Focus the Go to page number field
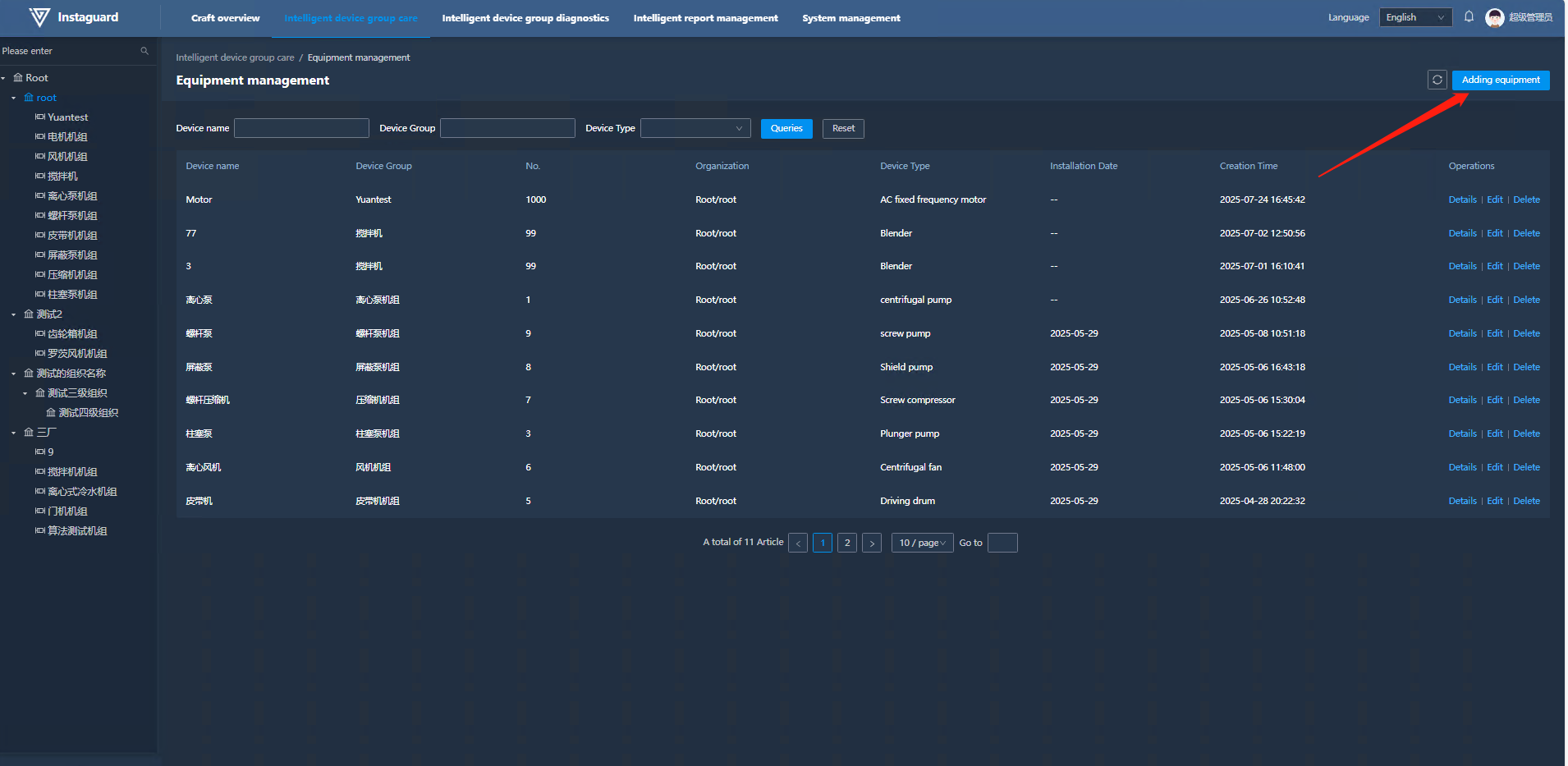1568x766 pixels. [x=1002, y=543]
